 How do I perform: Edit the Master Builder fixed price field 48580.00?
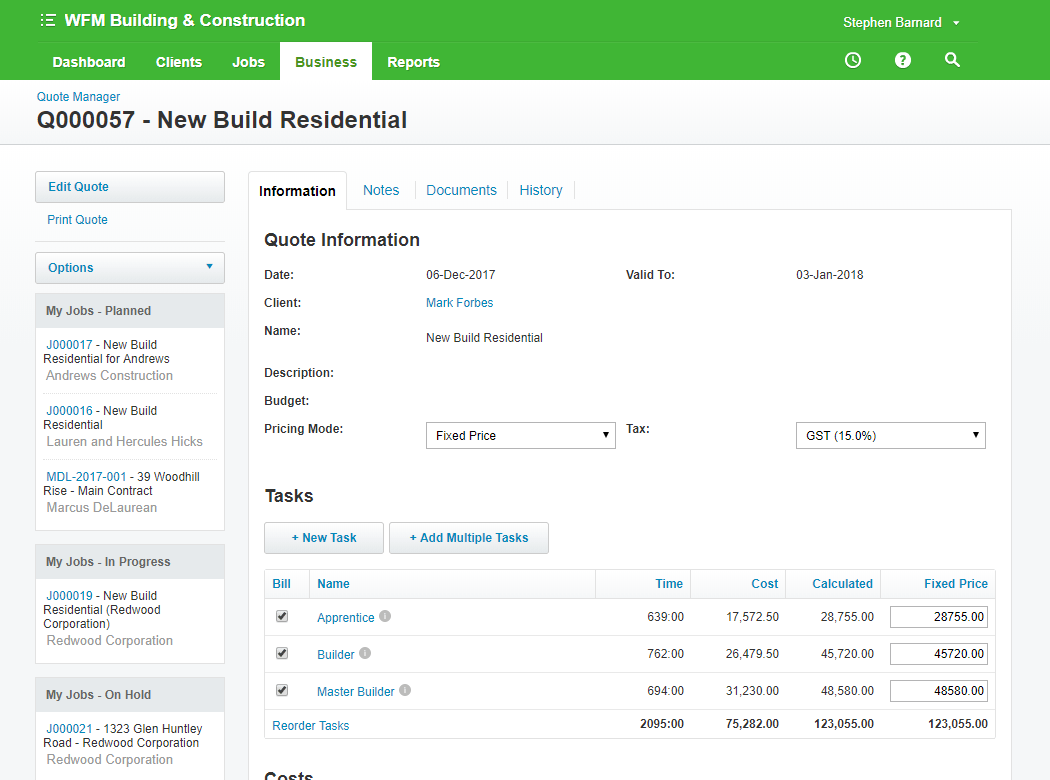(x=939, y=690)
